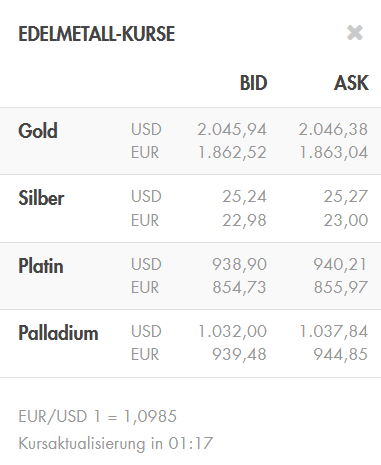Select the Gold row label

pos(38,131)
